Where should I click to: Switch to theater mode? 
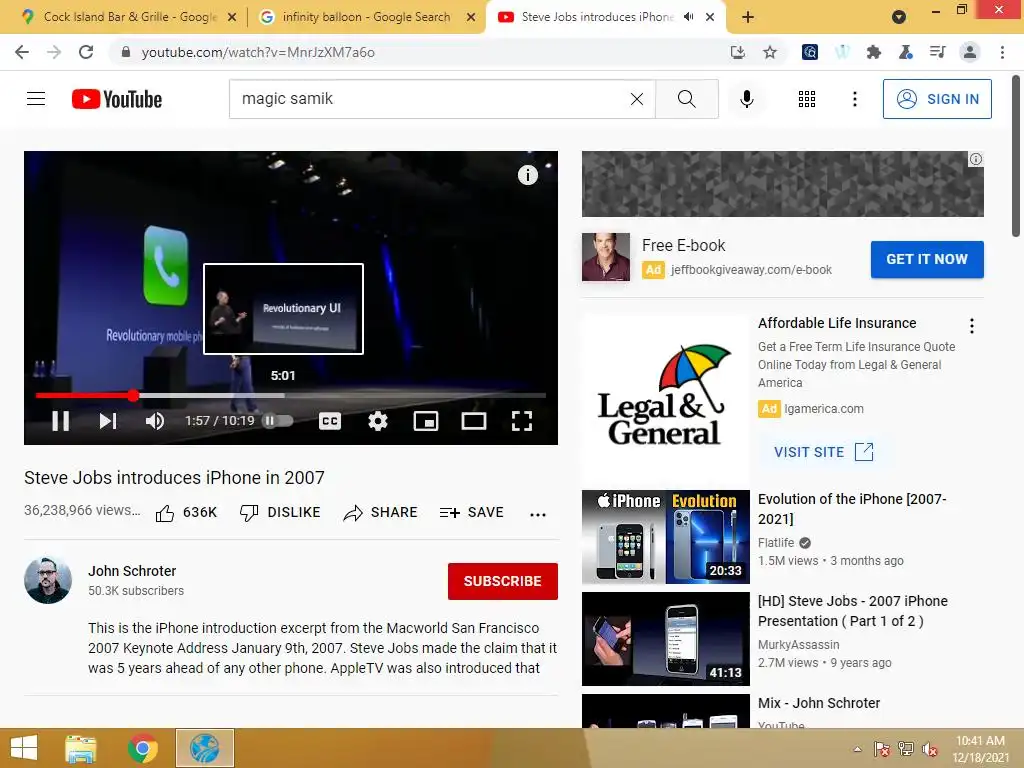(x=473, y=421)
